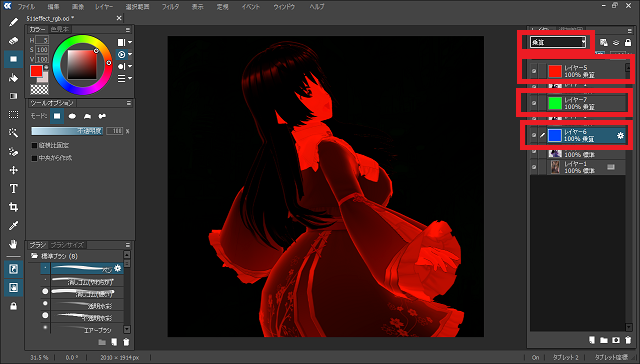This screenshot has height=364, width=640.
Task: Open brush panel options menu
Action: [x=128, y=245]
